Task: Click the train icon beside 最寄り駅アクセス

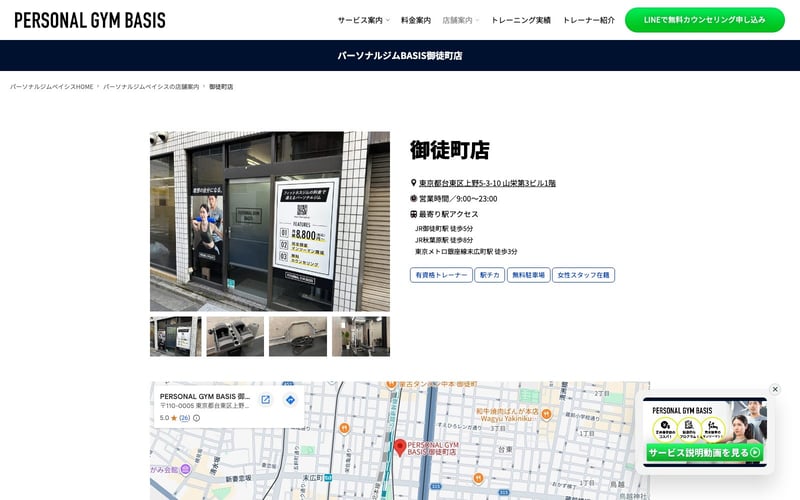Action: (414, 214)
